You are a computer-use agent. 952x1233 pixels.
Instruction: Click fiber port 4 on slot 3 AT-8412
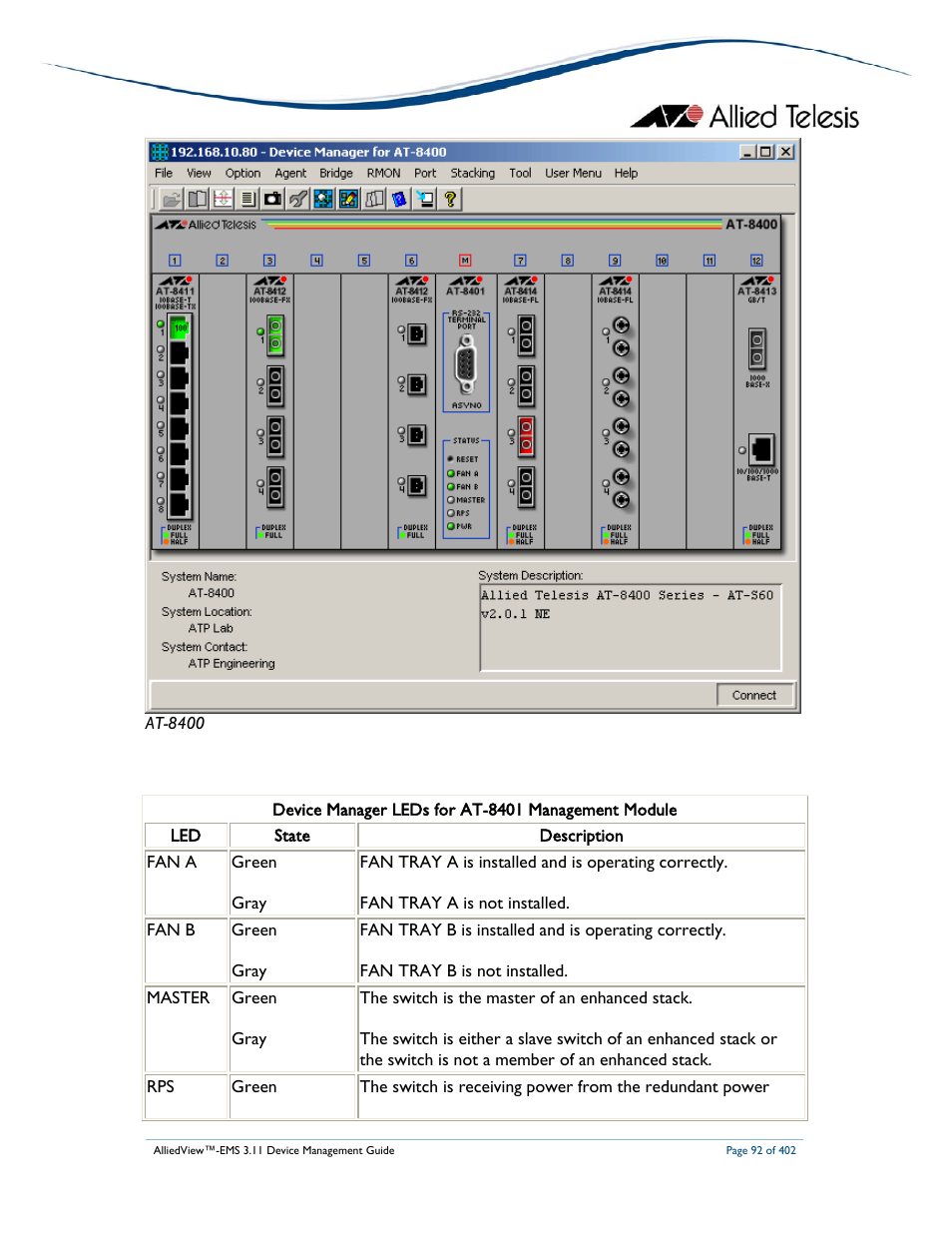coord(275,486)
